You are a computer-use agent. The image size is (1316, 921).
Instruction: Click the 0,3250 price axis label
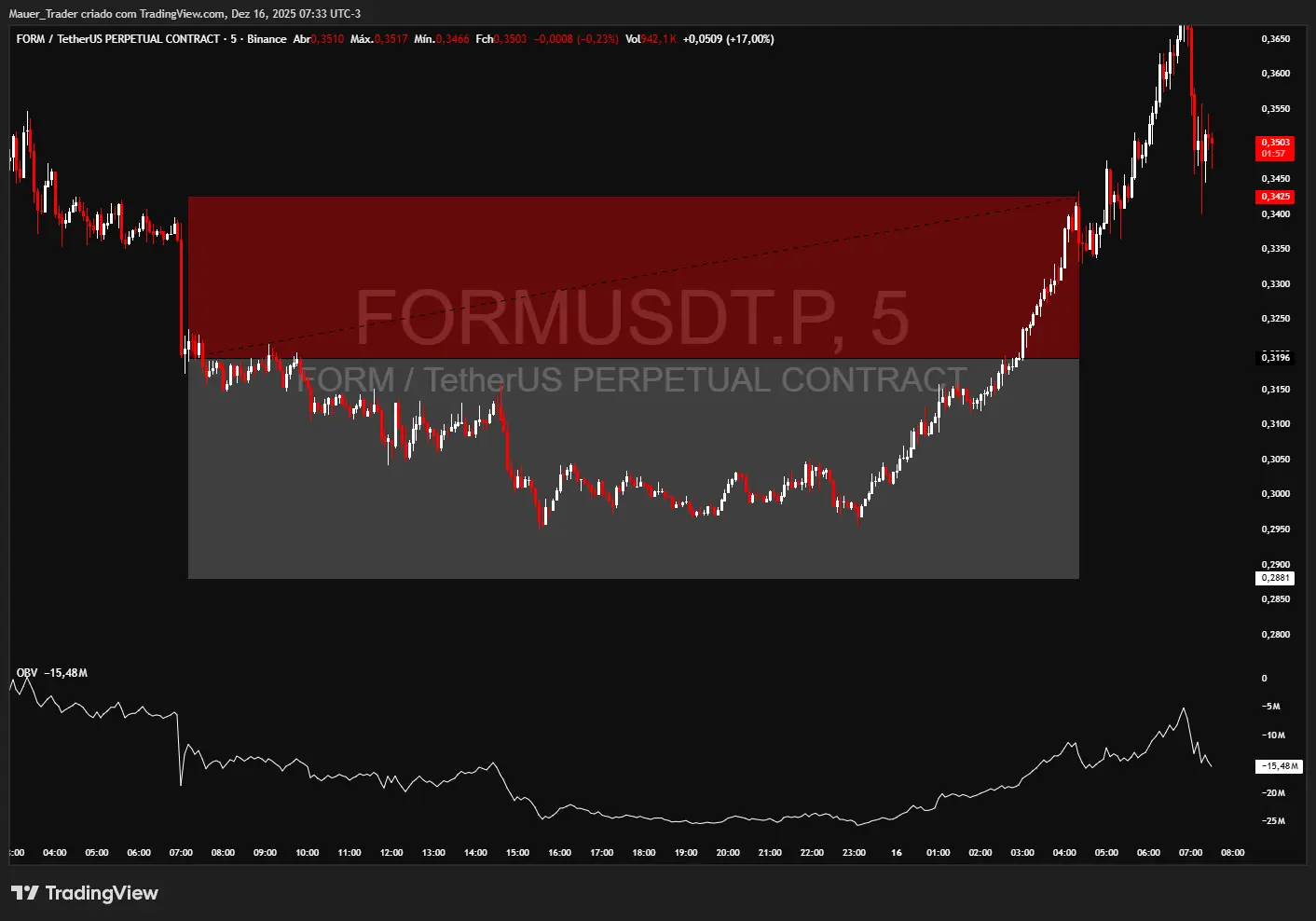tap(1275, 319)
